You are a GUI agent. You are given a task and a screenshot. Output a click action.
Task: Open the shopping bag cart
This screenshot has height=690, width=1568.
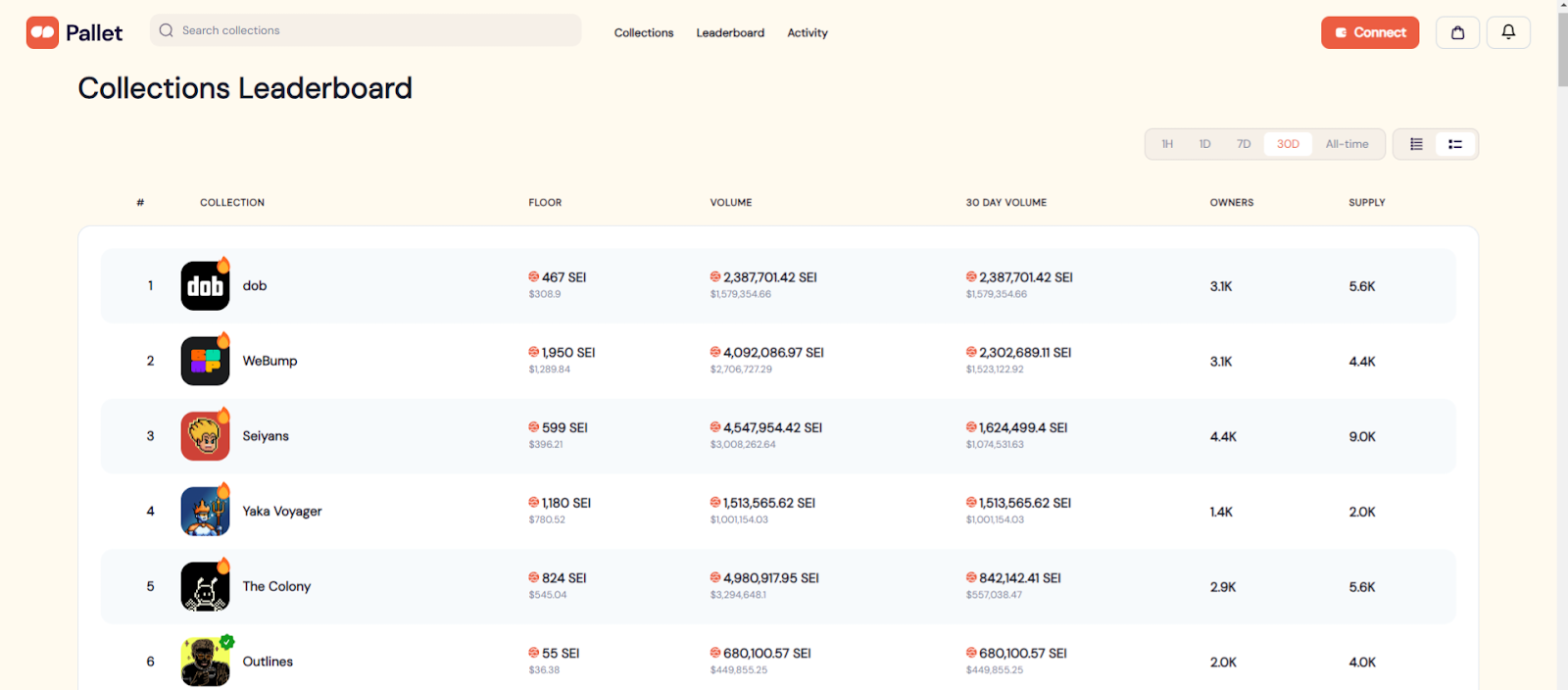tap(1457, 32)
